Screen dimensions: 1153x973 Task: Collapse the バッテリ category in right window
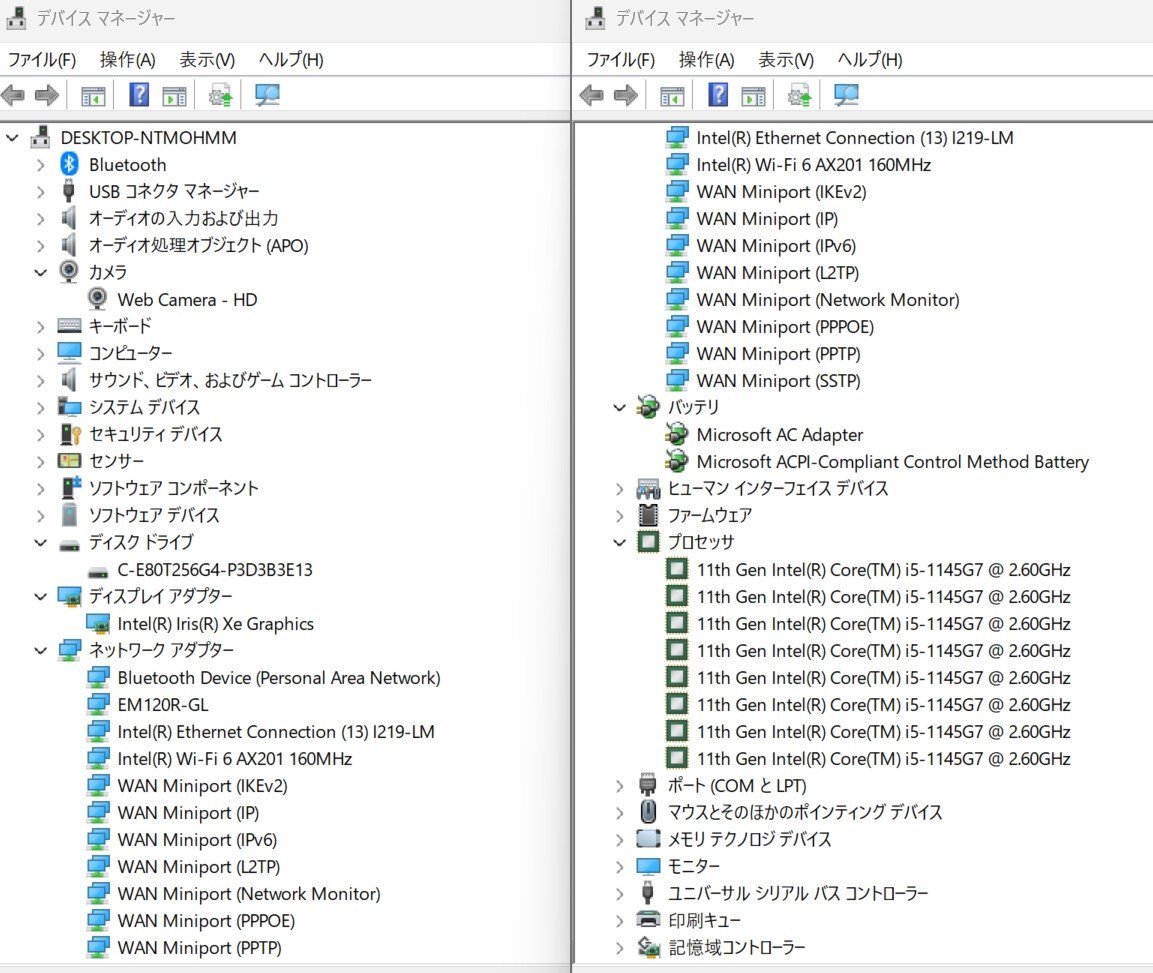click(x=619, y=407)
